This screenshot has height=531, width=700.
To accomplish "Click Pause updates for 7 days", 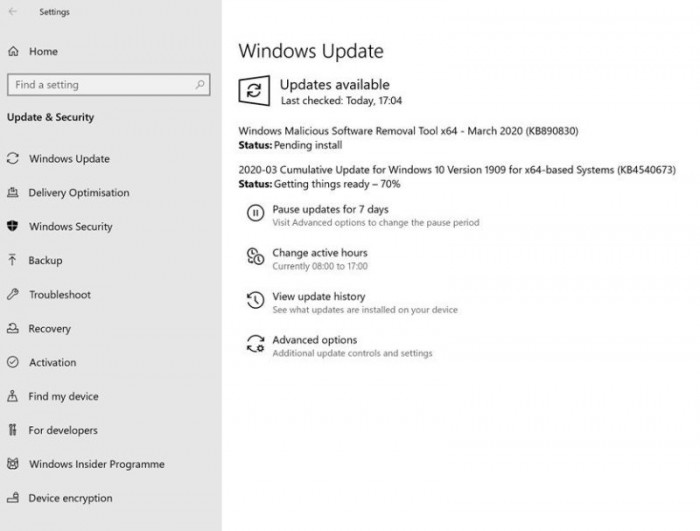I will coord(330,209).
